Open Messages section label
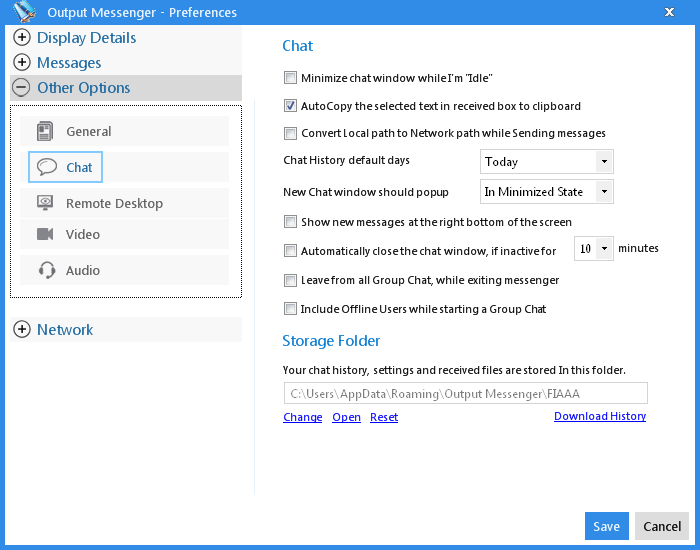The image size is (700, 550). (x=69, y=63)
